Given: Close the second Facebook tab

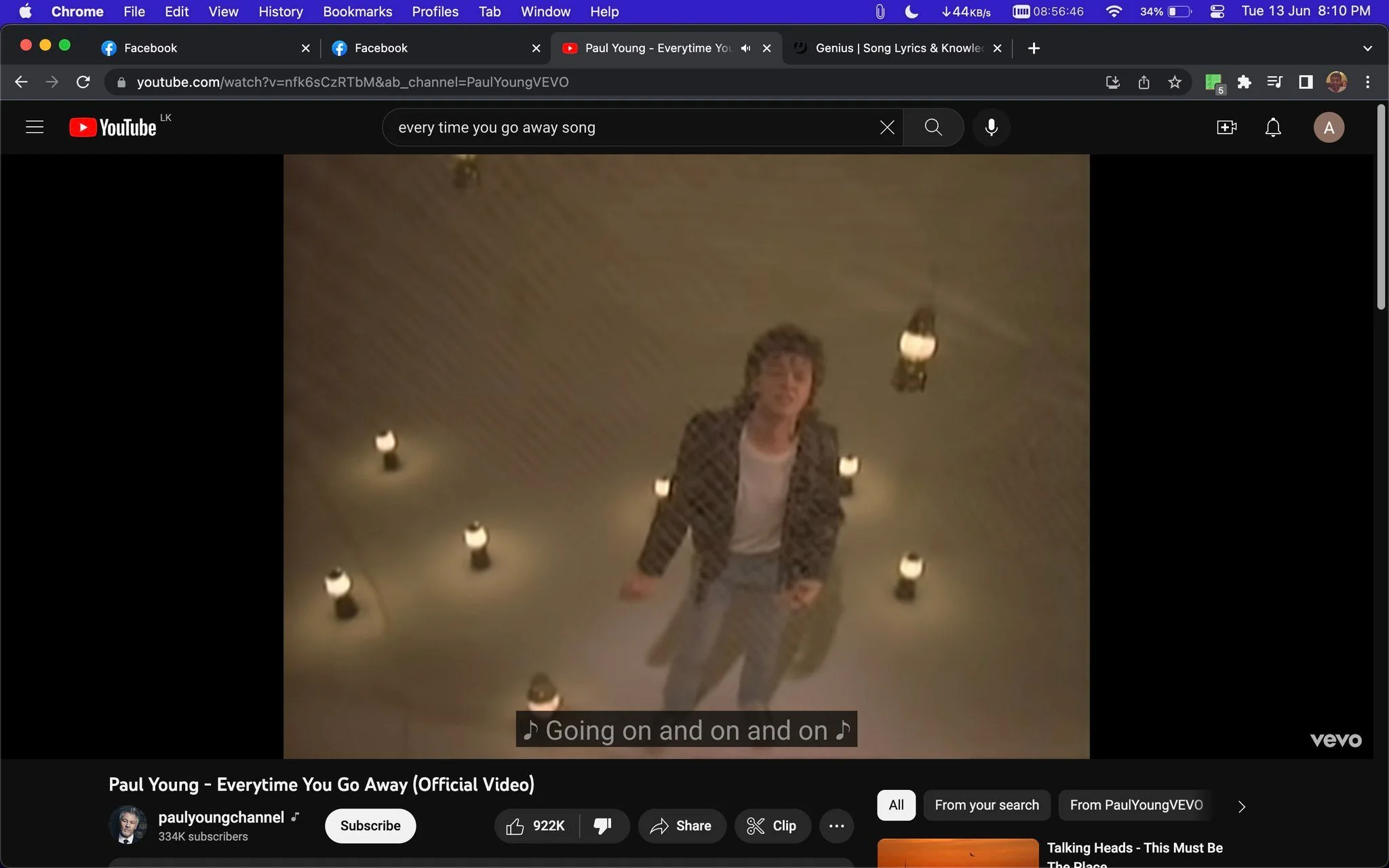Looking at the screenshot, I should click(x=536, y=48).
